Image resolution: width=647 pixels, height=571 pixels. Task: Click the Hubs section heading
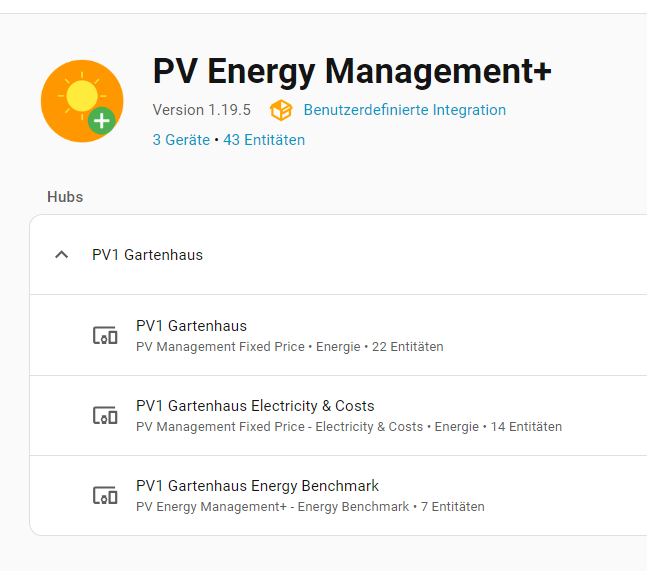click(65, 197)
